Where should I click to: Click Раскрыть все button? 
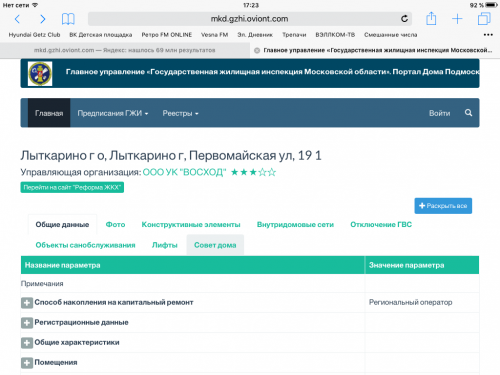coord(443,206)
